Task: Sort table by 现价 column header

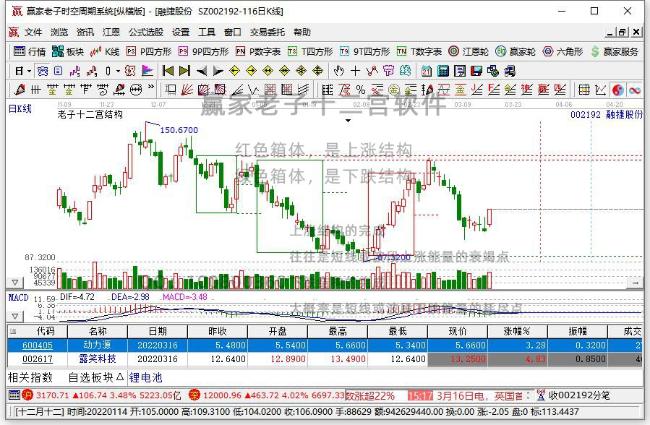Action: point(458,331)
